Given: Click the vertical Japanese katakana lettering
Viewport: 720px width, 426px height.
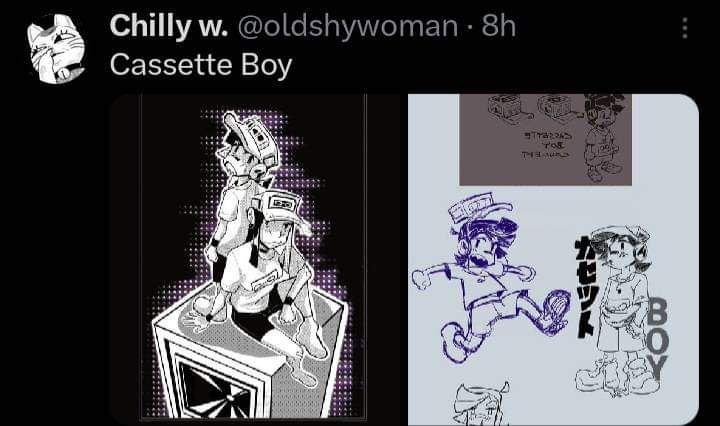Looking at the screenshot, I should (585, 288).
